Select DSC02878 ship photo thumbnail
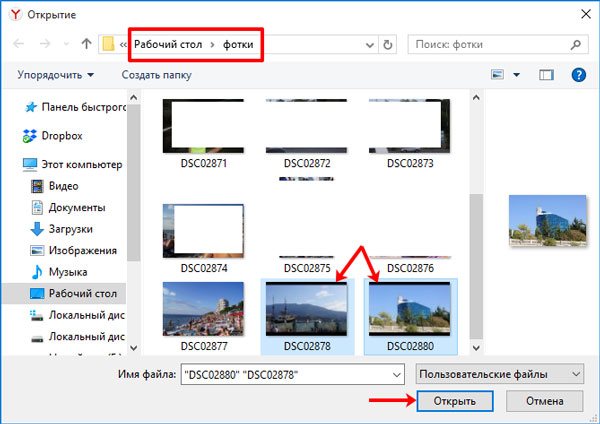Viewport: 600px width, 424px height. pos(307,309)
